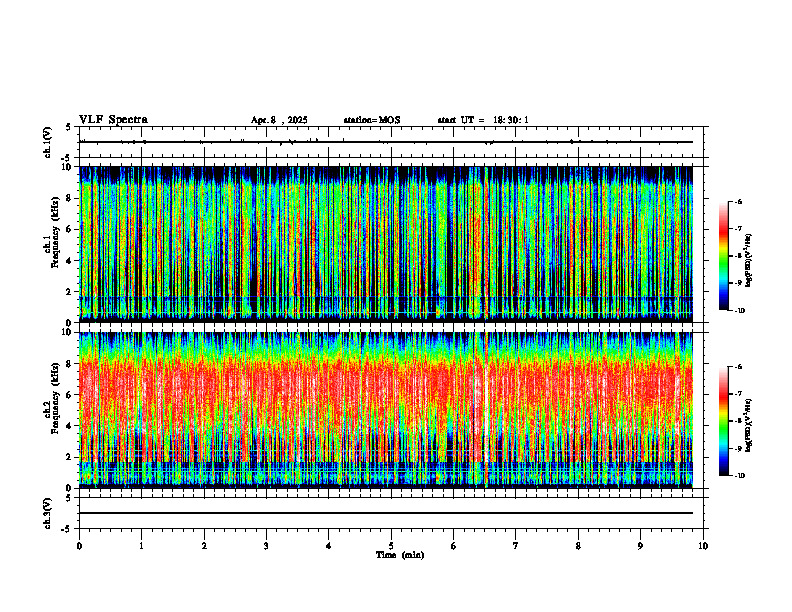Click the ch.2 spectrogram plot area
This screenshot has width=792, height=612.
click(x=386, y=410)
